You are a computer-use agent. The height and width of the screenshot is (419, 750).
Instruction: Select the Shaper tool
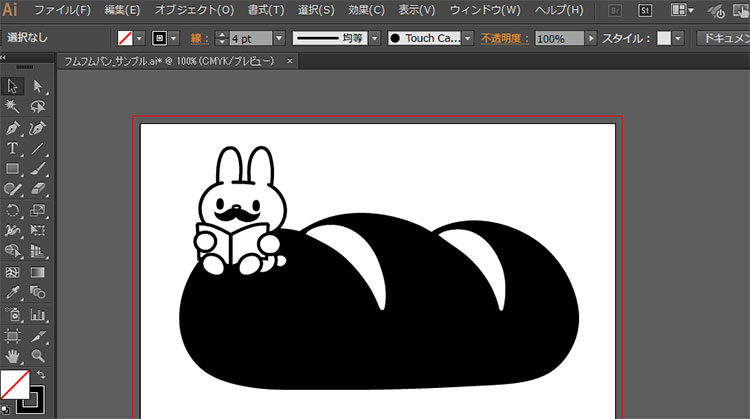pos(12,189)
